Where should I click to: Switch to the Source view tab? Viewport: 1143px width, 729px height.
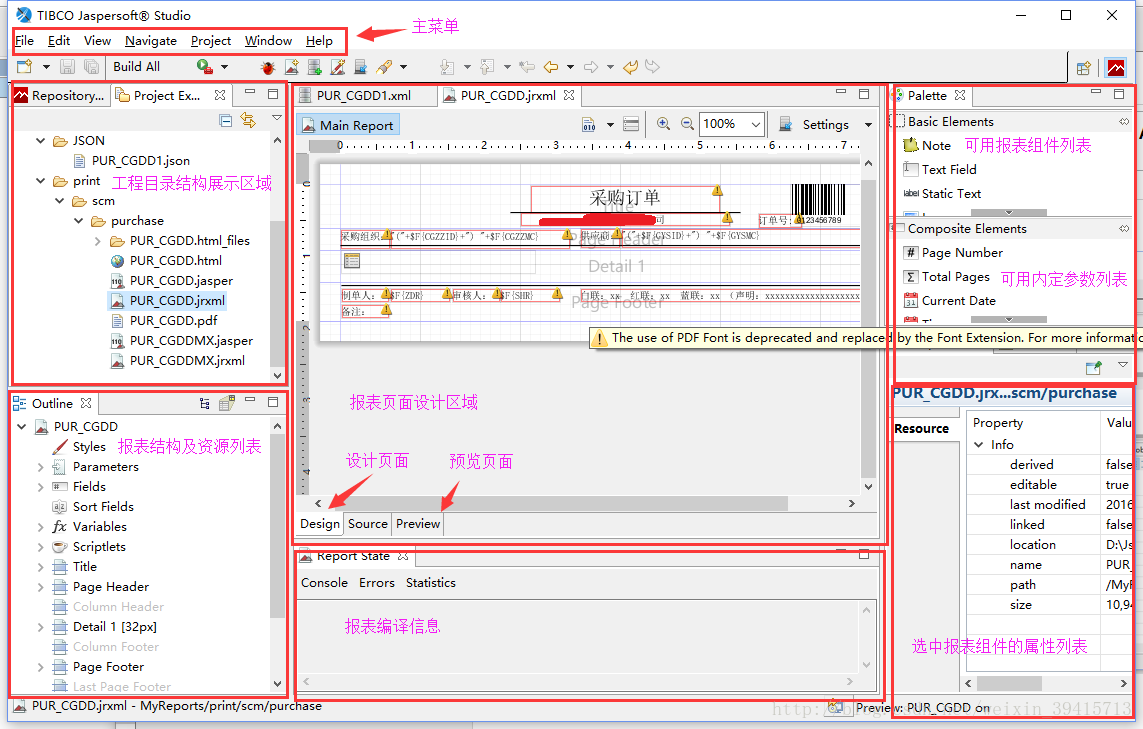pyautogui.click(x=367, y=523)
